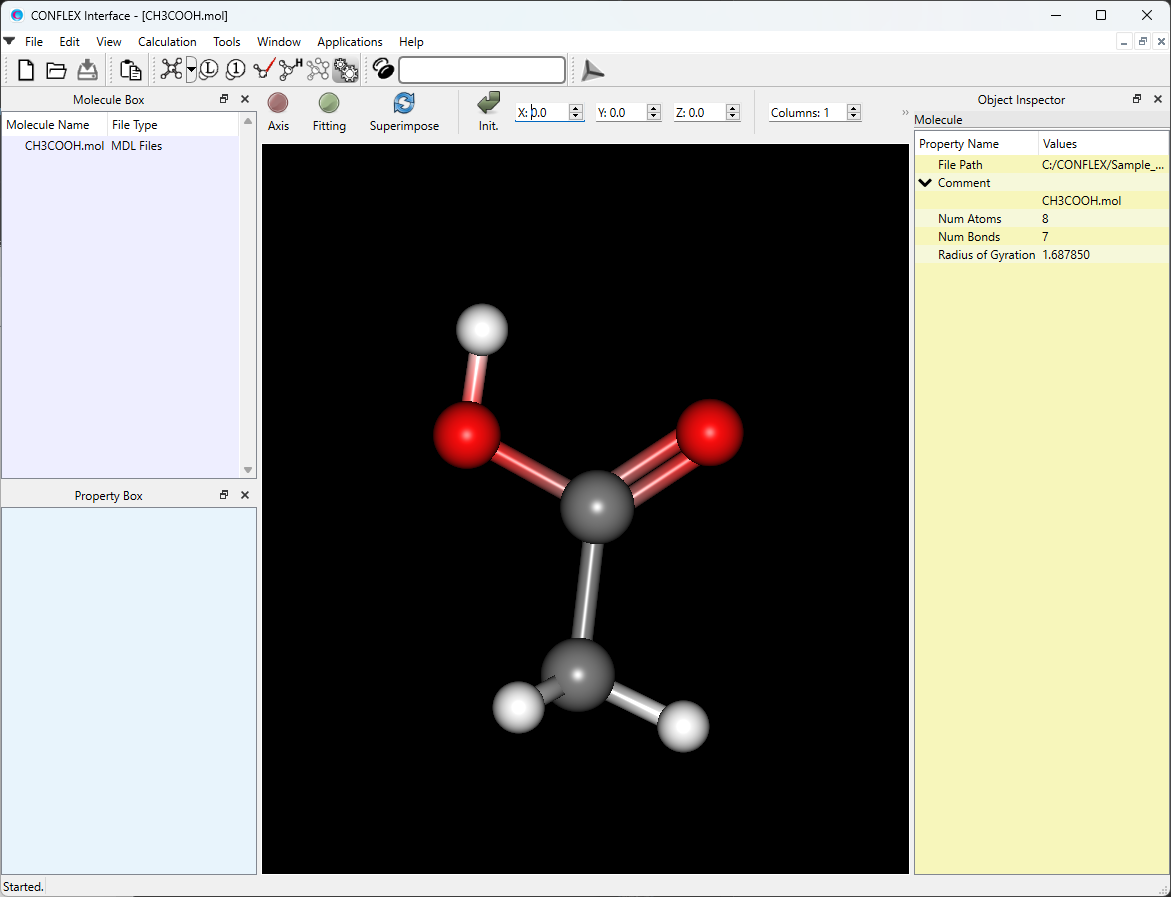
Task: Collapse the Comment property row
Action: pyautogui.click(x=925, y=182)
